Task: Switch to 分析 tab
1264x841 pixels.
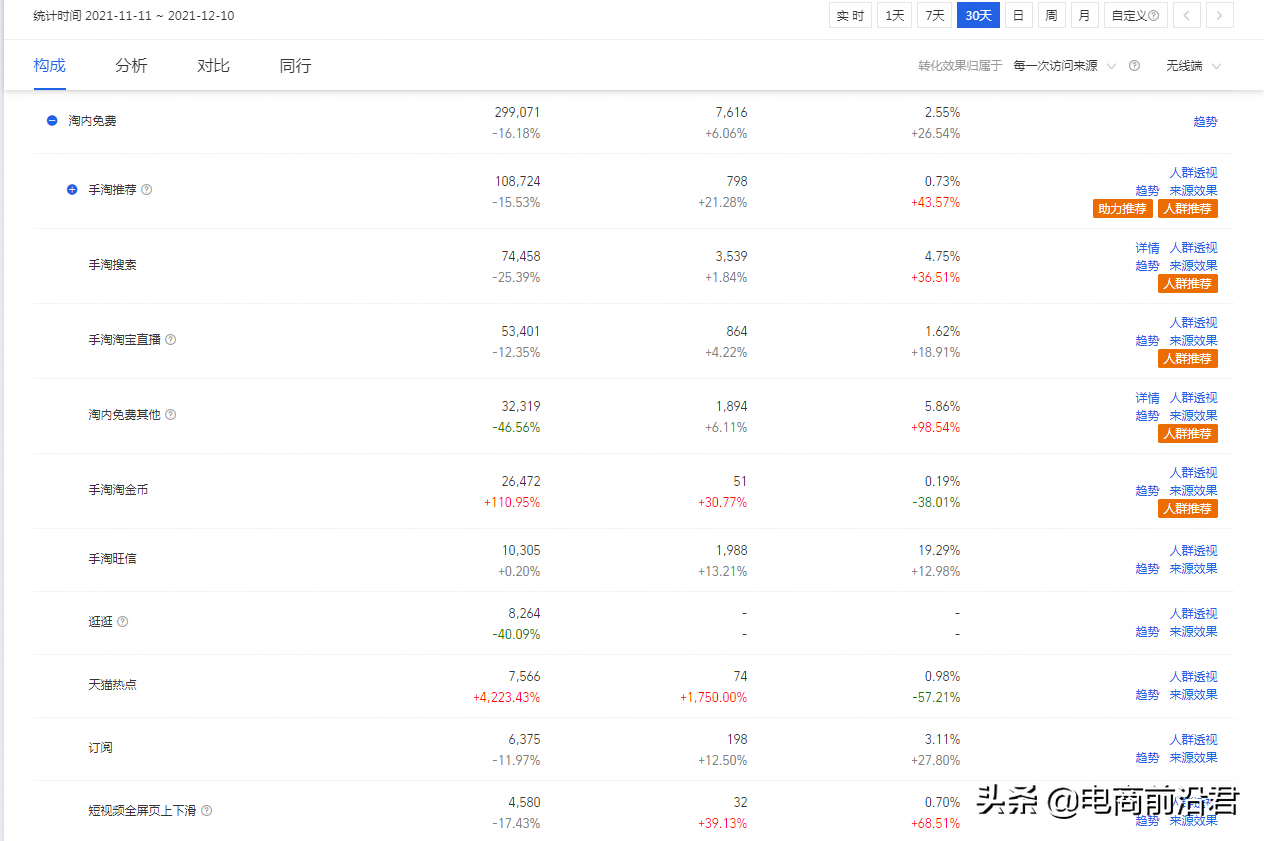Action: 131,65
